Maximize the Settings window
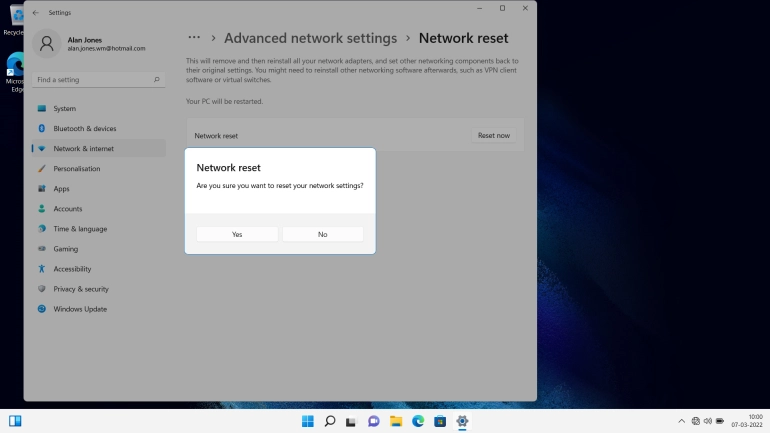 pyautogui.click(x=502, y=8)
